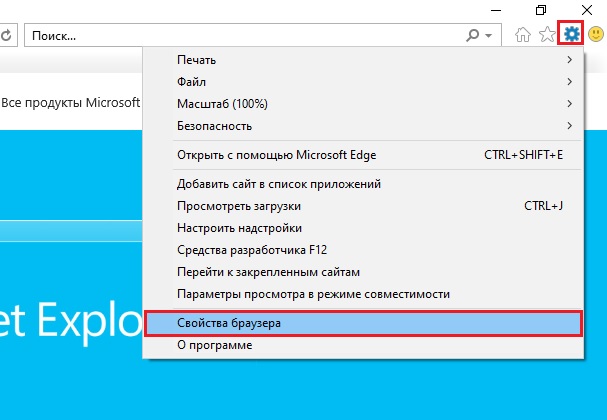This screenshot has width=607, height=420.
Task: Click the refresh page icon
Action: point(6,36)
